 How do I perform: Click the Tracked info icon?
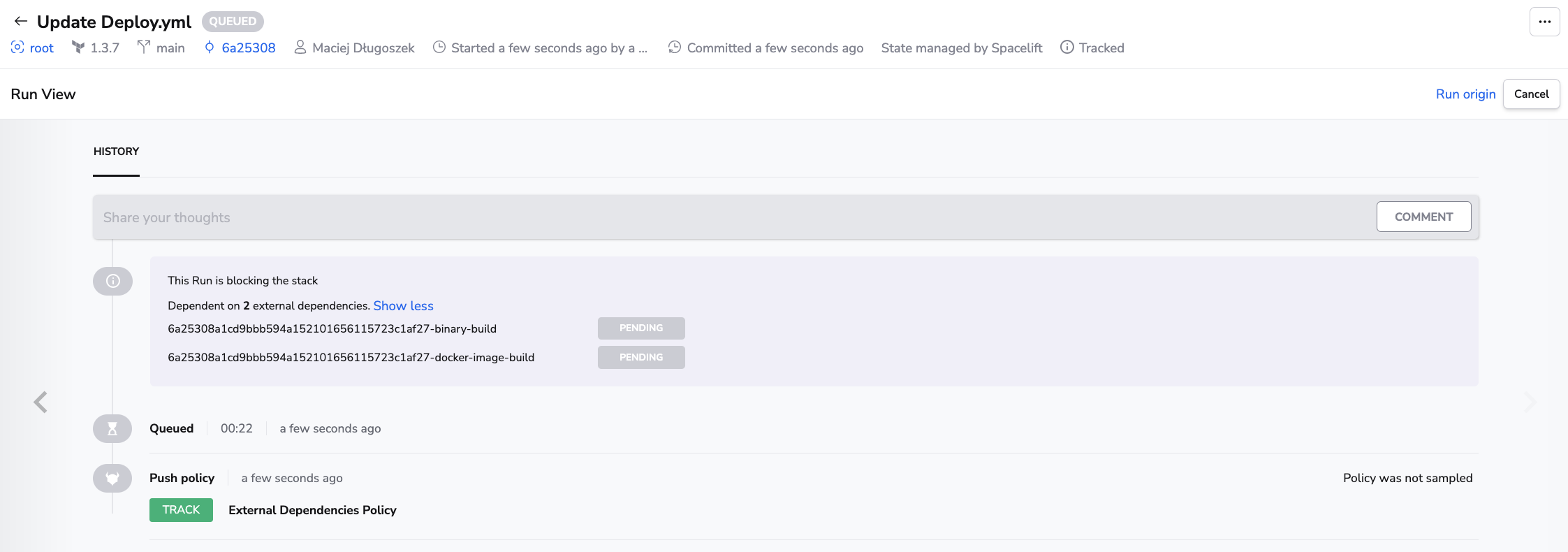click(x=1067, y=48)
